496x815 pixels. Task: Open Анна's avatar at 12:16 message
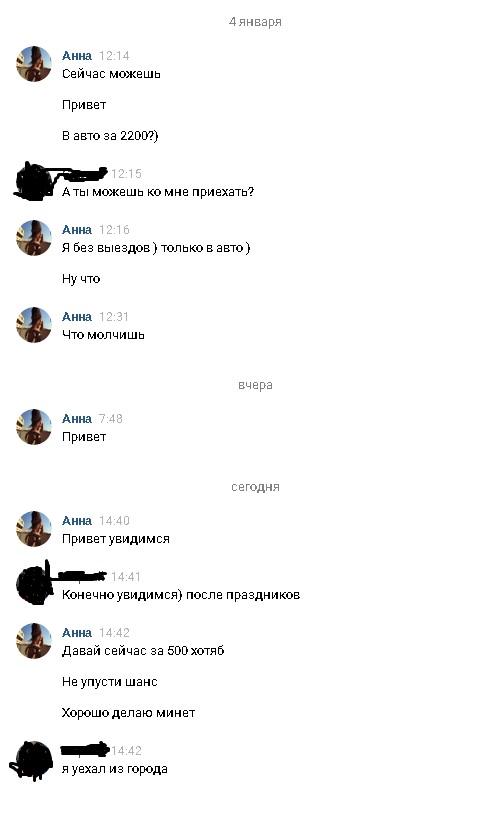click(x=34, y=238)
